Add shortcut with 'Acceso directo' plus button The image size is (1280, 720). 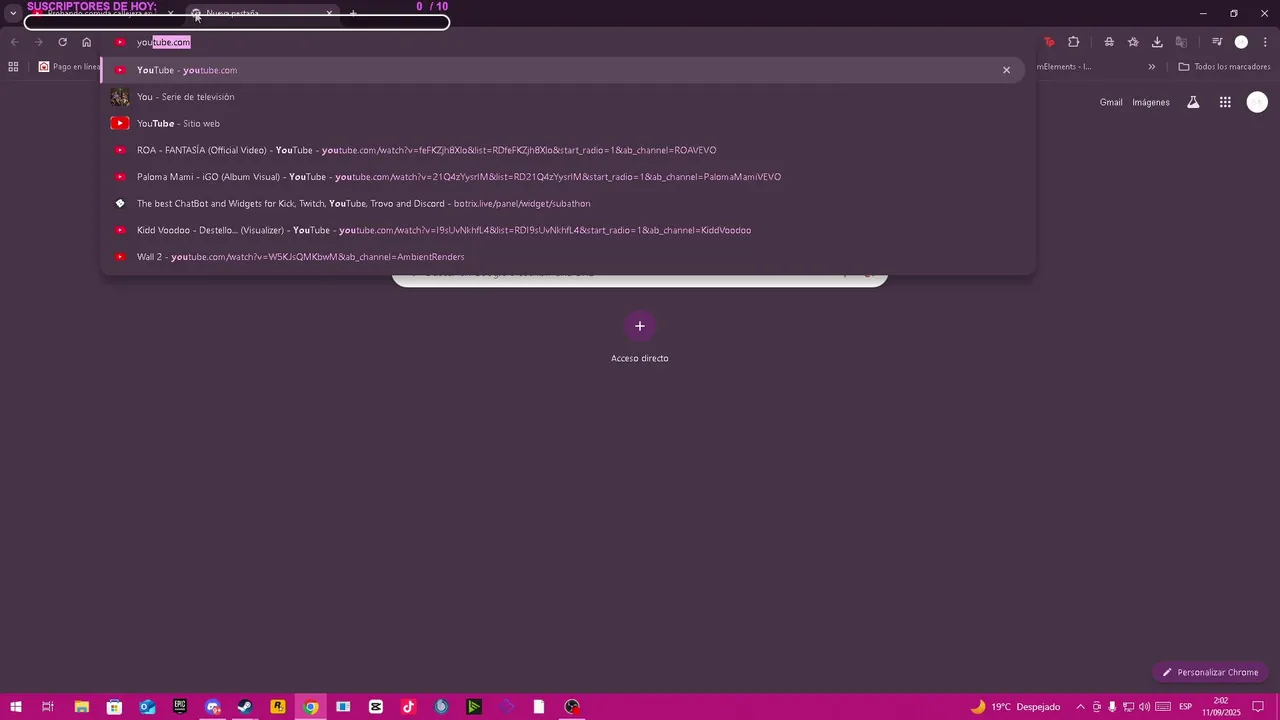[640, 326]
